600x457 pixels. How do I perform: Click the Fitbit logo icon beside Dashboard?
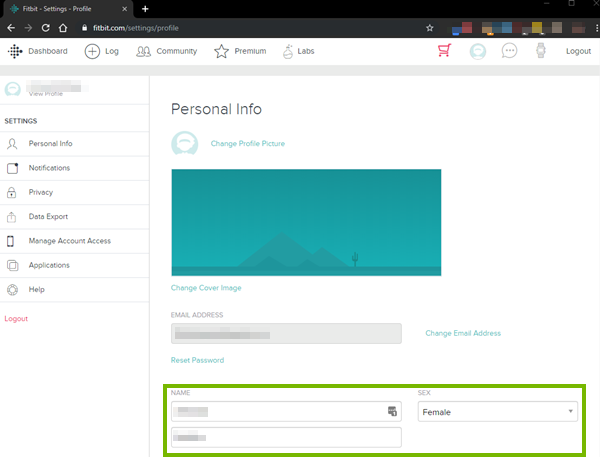click(15, 51)
